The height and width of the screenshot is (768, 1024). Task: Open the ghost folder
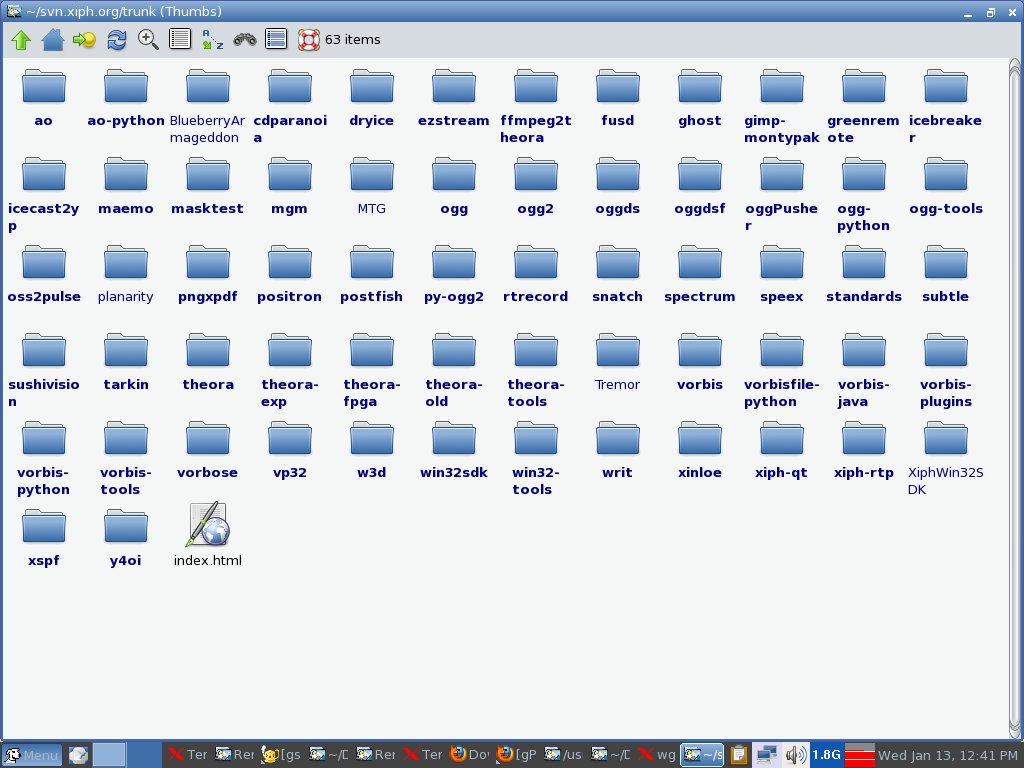[700, 98]
